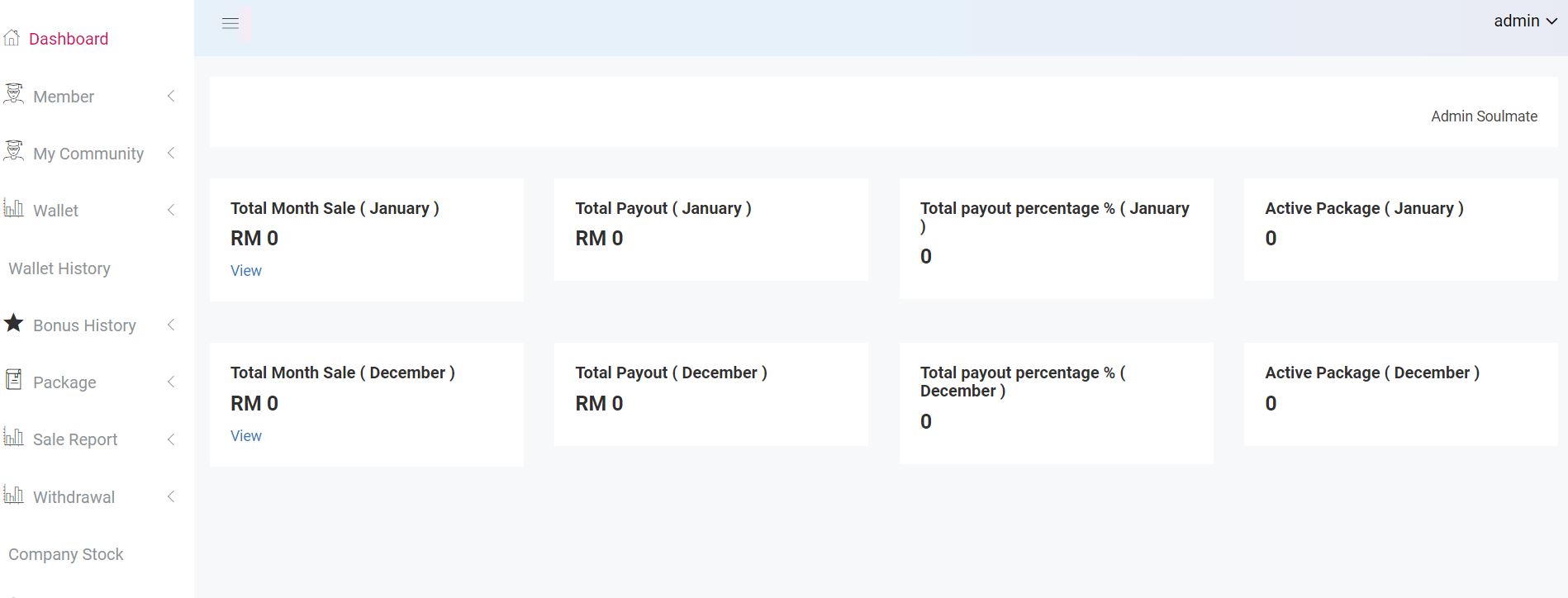Click the Wallet bar chart icon
Viewport: 1568px width, 598px height.
(13, 208)
